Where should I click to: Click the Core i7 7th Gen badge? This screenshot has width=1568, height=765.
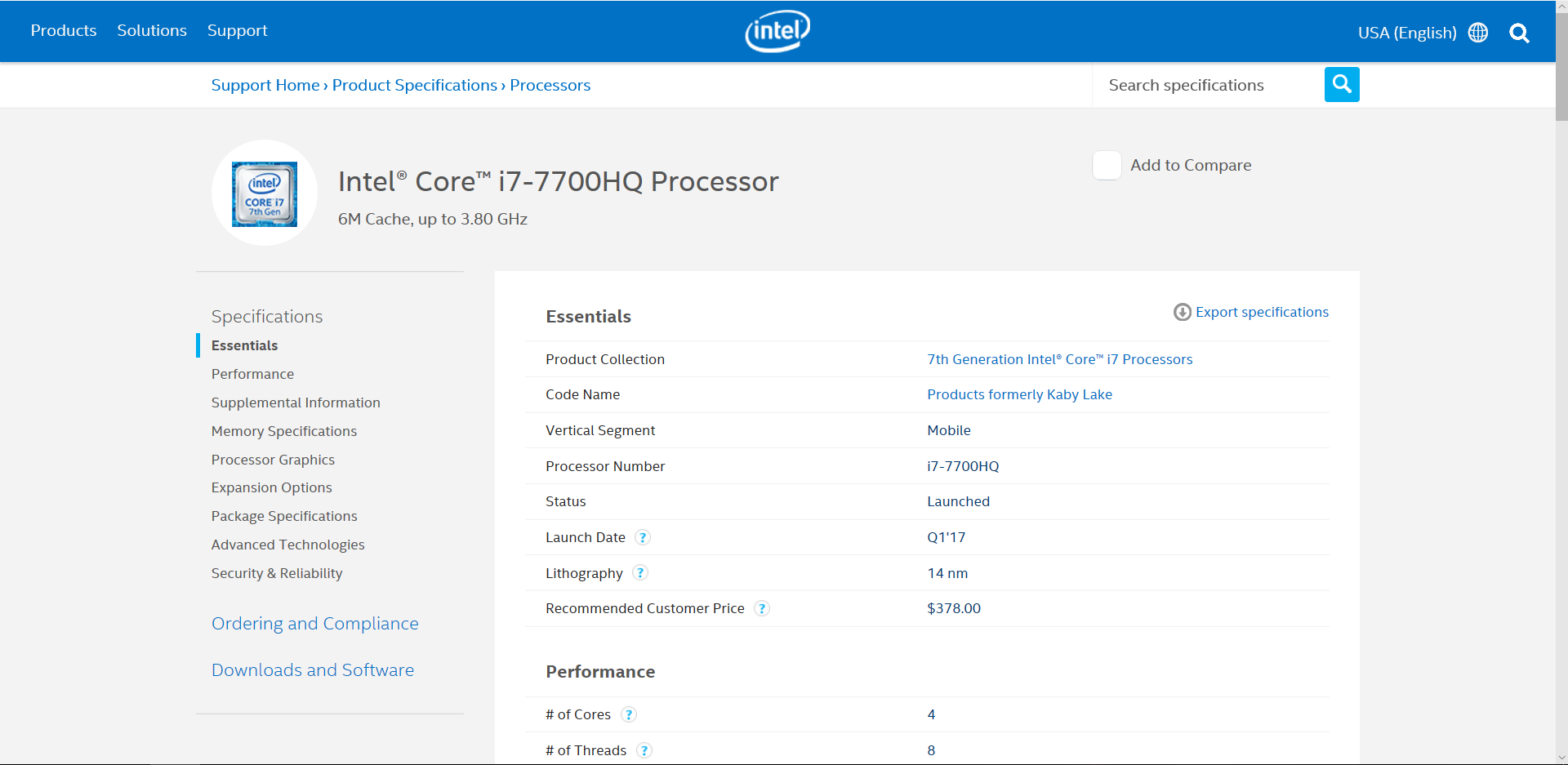pos(264,193)
